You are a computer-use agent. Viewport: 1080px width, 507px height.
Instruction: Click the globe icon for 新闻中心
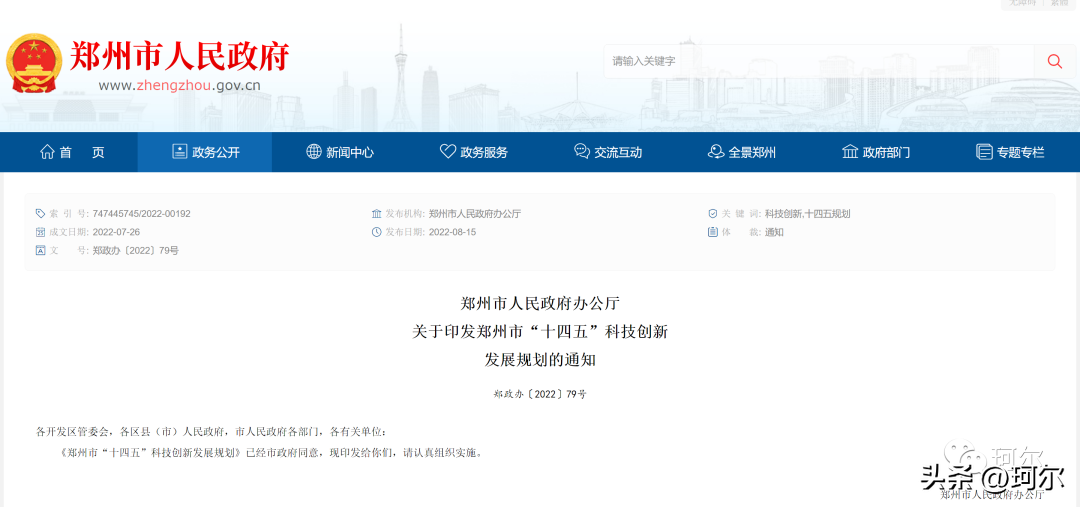pyautogui.click(x=313, y=152)
